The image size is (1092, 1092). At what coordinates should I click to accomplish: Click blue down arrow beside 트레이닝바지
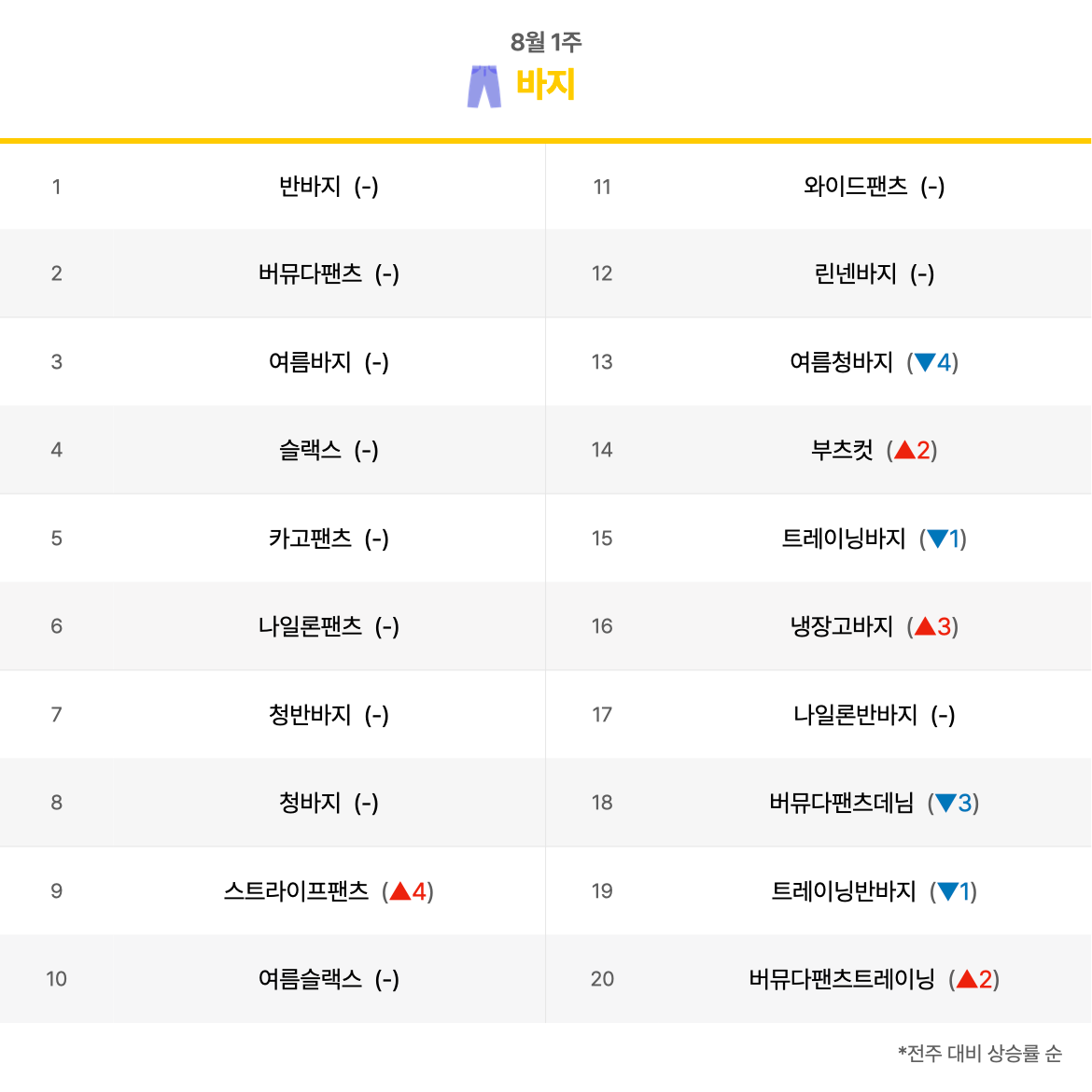(937, 539)
